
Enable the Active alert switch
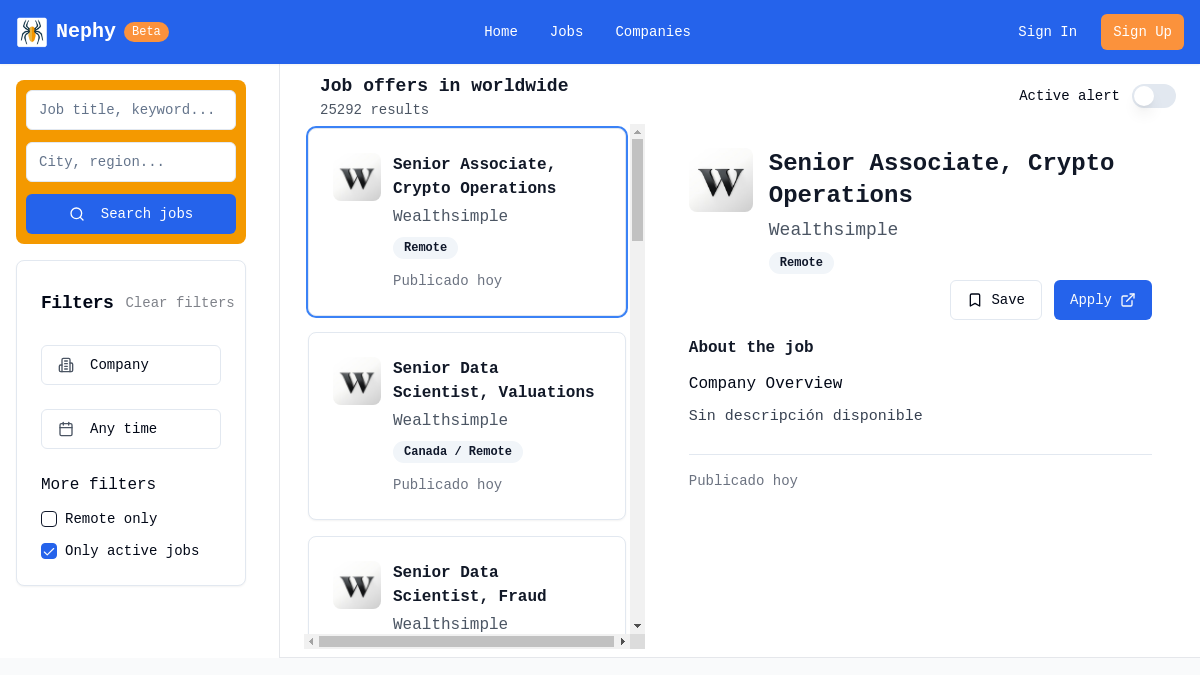coord(1153,96)
